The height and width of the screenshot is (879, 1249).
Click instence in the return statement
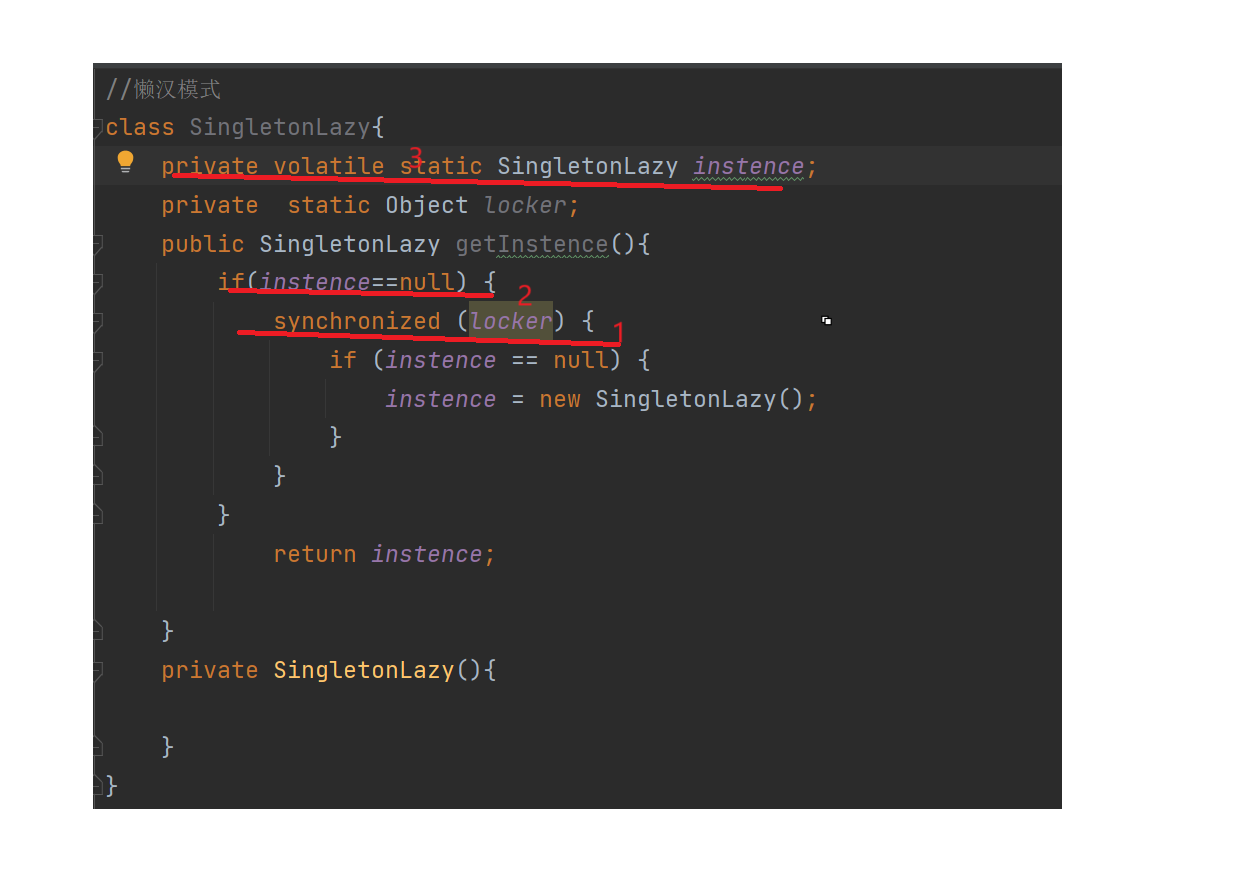(x=427, y=554)
